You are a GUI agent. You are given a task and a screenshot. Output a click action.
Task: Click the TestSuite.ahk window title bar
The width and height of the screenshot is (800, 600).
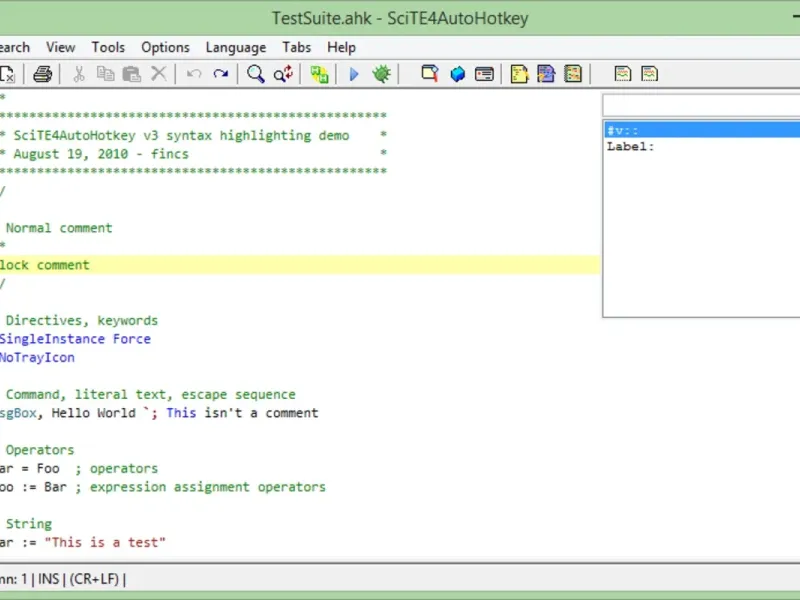pos(400,18)
